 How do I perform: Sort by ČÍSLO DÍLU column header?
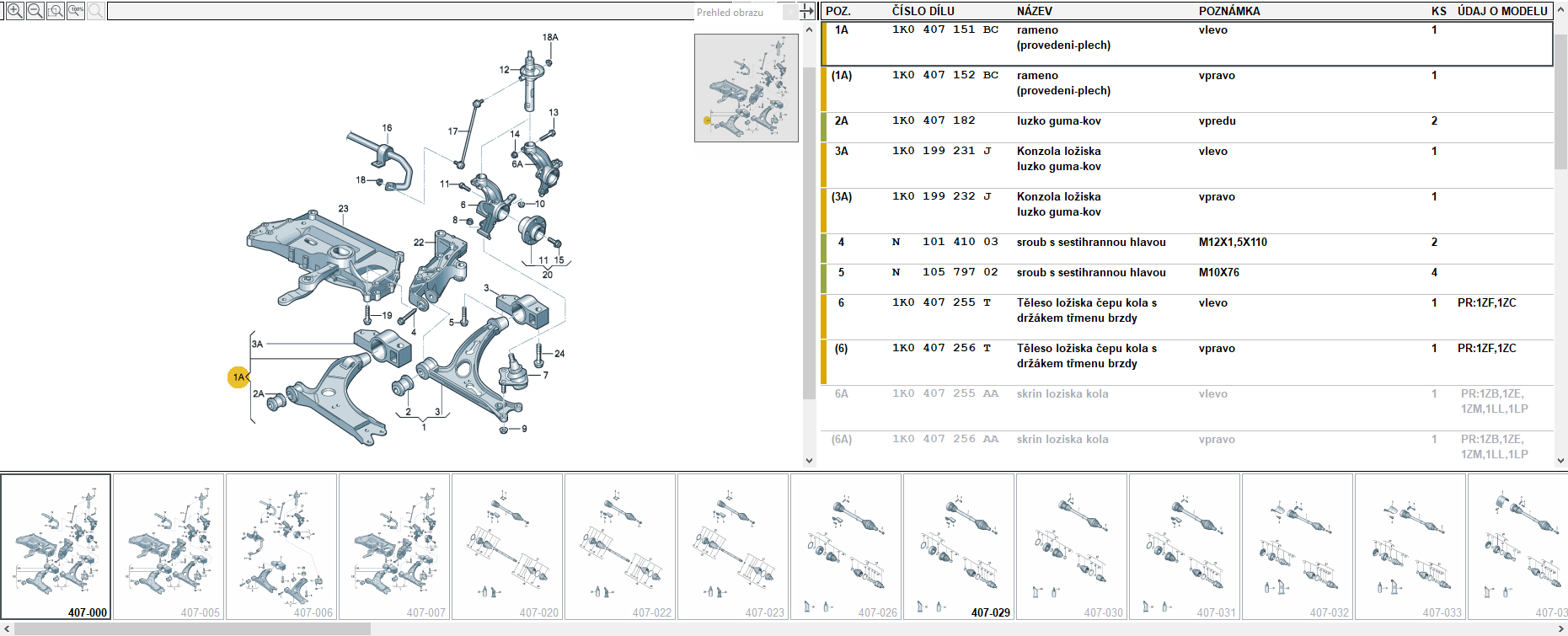coord(923,11)
